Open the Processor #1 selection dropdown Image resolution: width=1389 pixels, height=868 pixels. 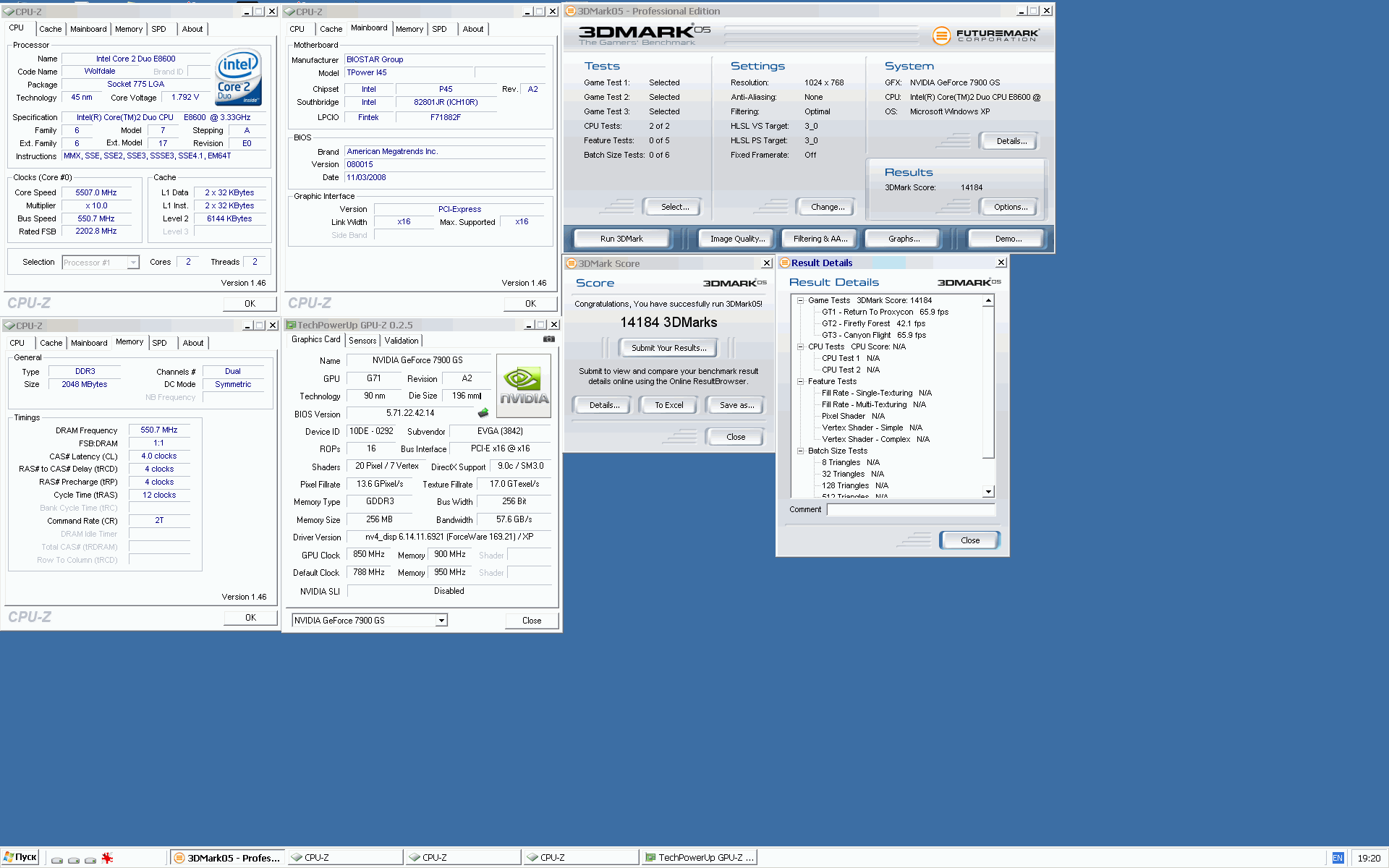coord(133,263)
